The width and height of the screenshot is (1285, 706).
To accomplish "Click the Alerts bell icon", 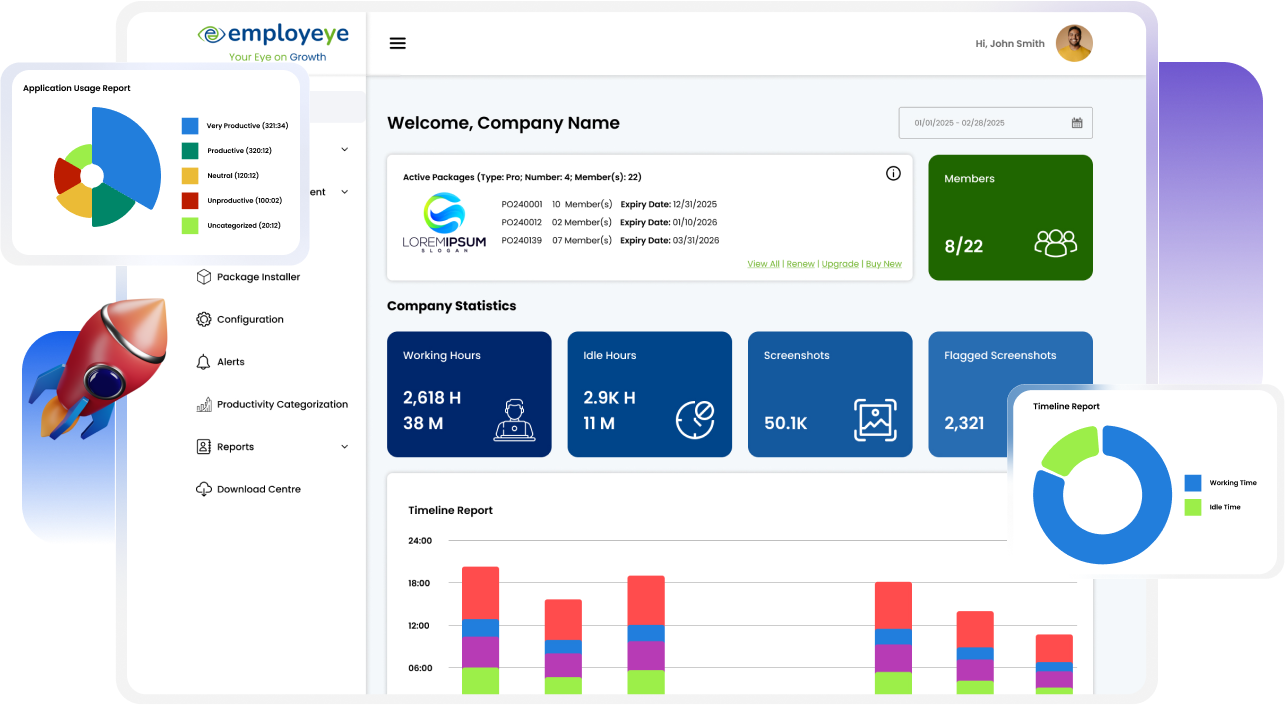I will 203,362.
